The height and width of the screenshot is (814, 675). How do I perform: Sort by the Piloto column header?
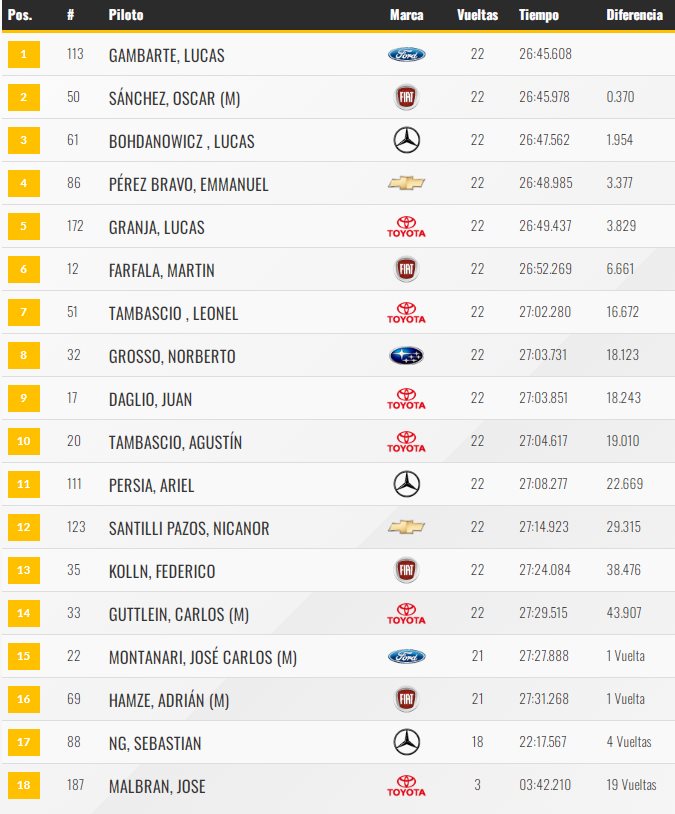pos(126,15)
